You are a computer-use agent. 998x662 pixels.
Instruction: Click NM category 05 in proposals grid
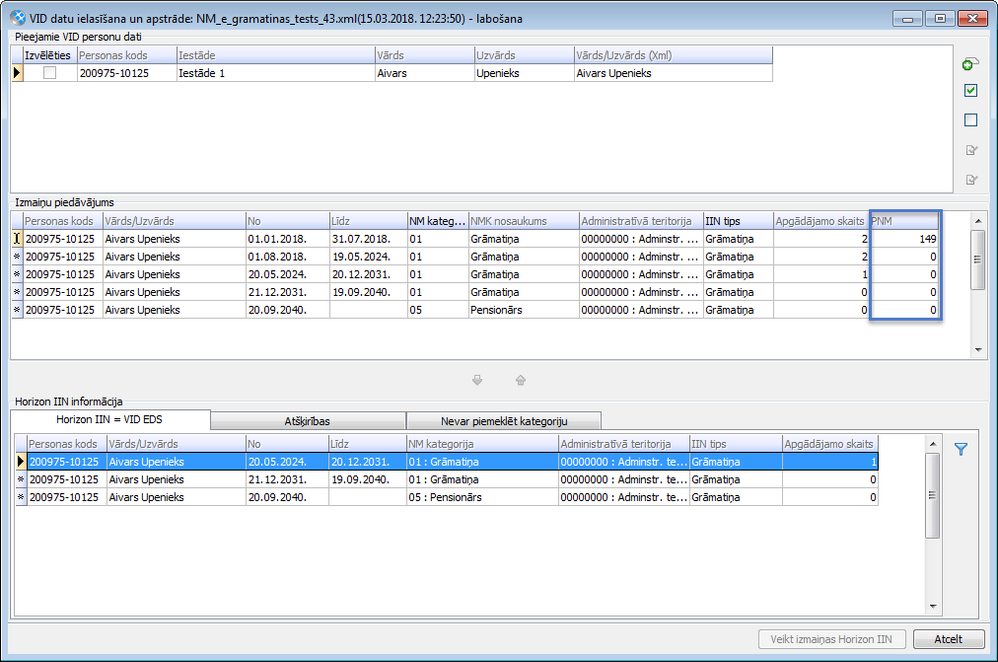pos(437,310)
